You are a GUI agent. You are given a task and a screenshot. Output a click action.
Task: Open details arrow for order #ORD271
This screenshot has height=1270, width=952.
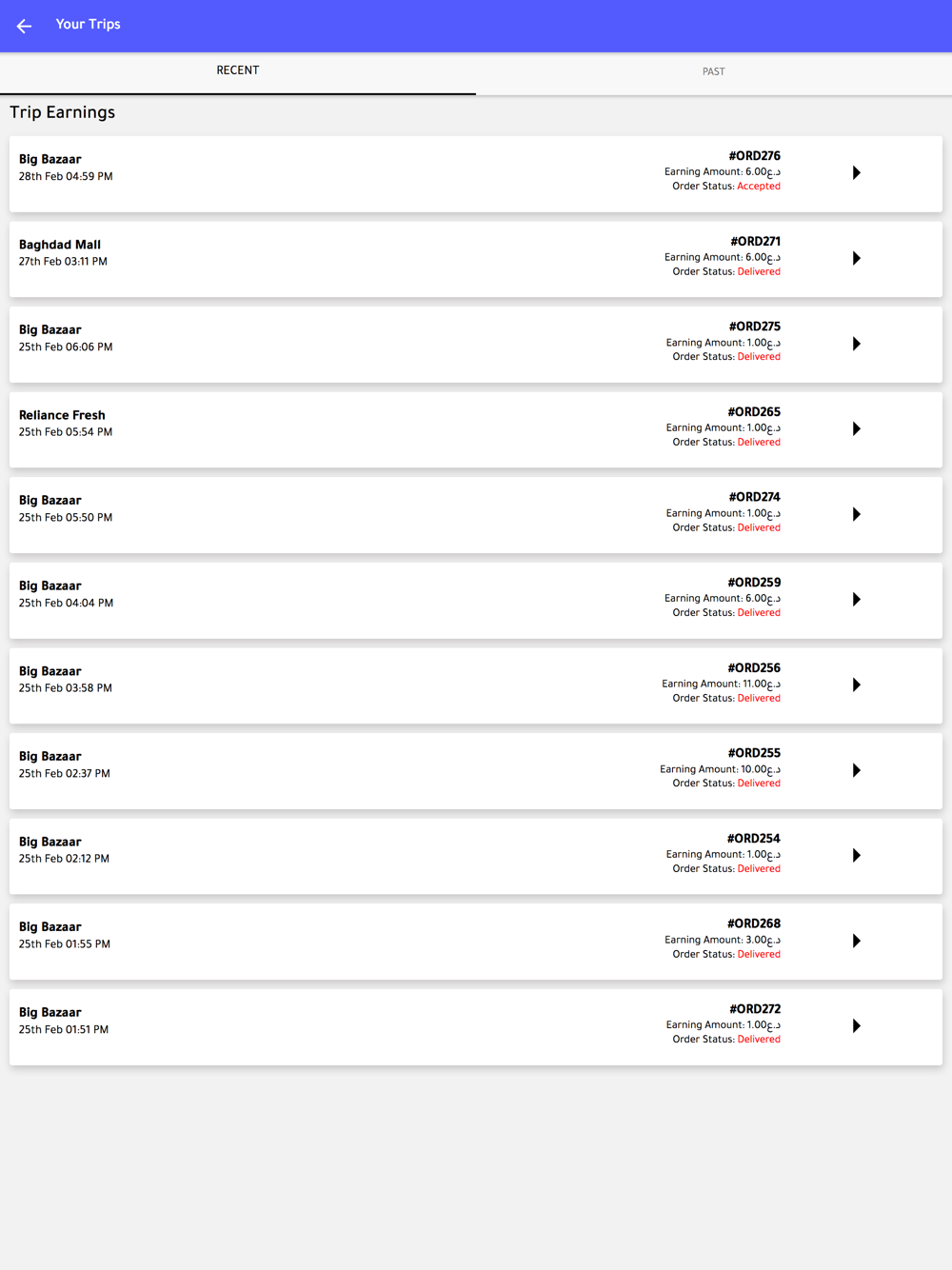tap(857, 258)
